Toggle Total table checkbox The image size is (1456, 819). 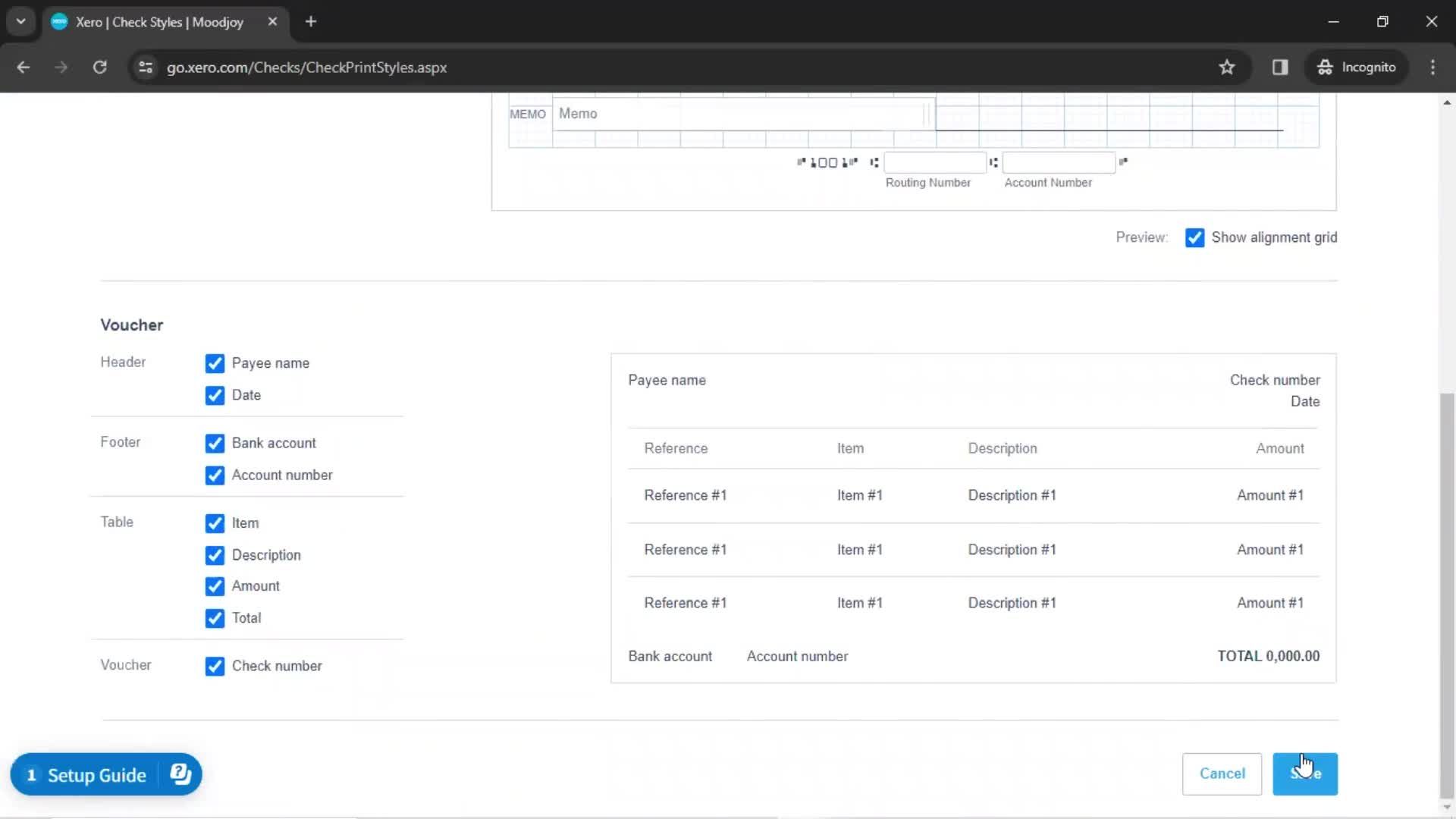tap(215, 618)
